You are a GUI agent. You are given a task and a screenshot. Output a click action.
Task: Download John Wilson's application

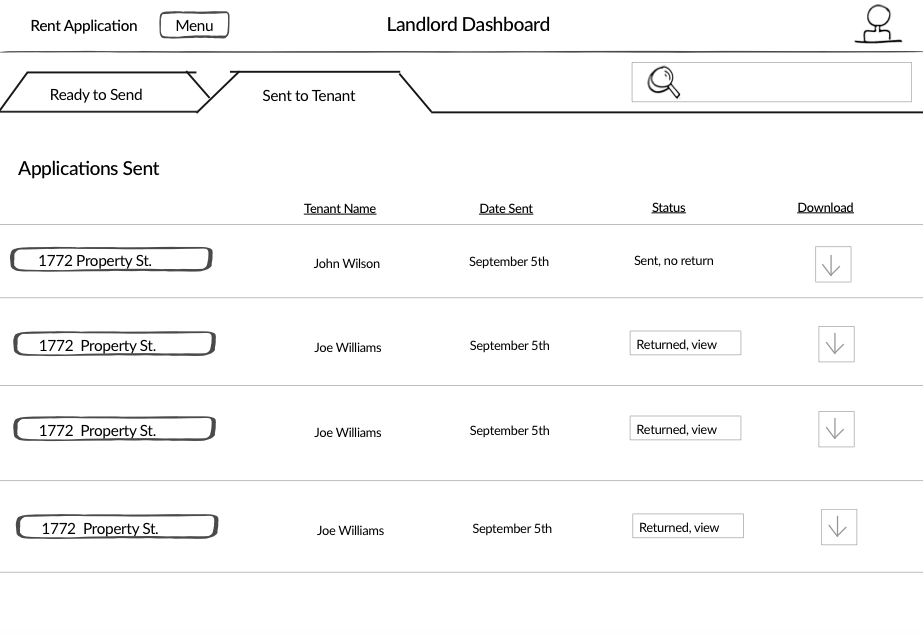coord(833,264)
